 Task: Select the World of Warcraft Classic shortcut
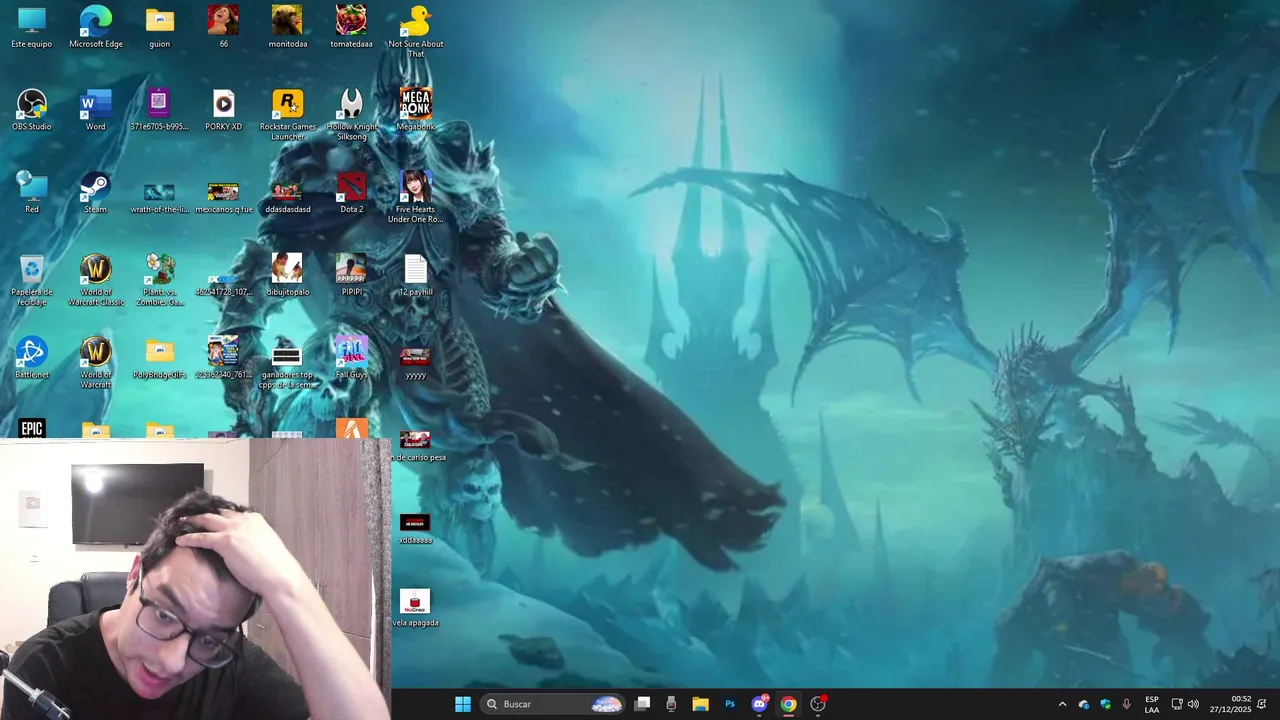96,281
